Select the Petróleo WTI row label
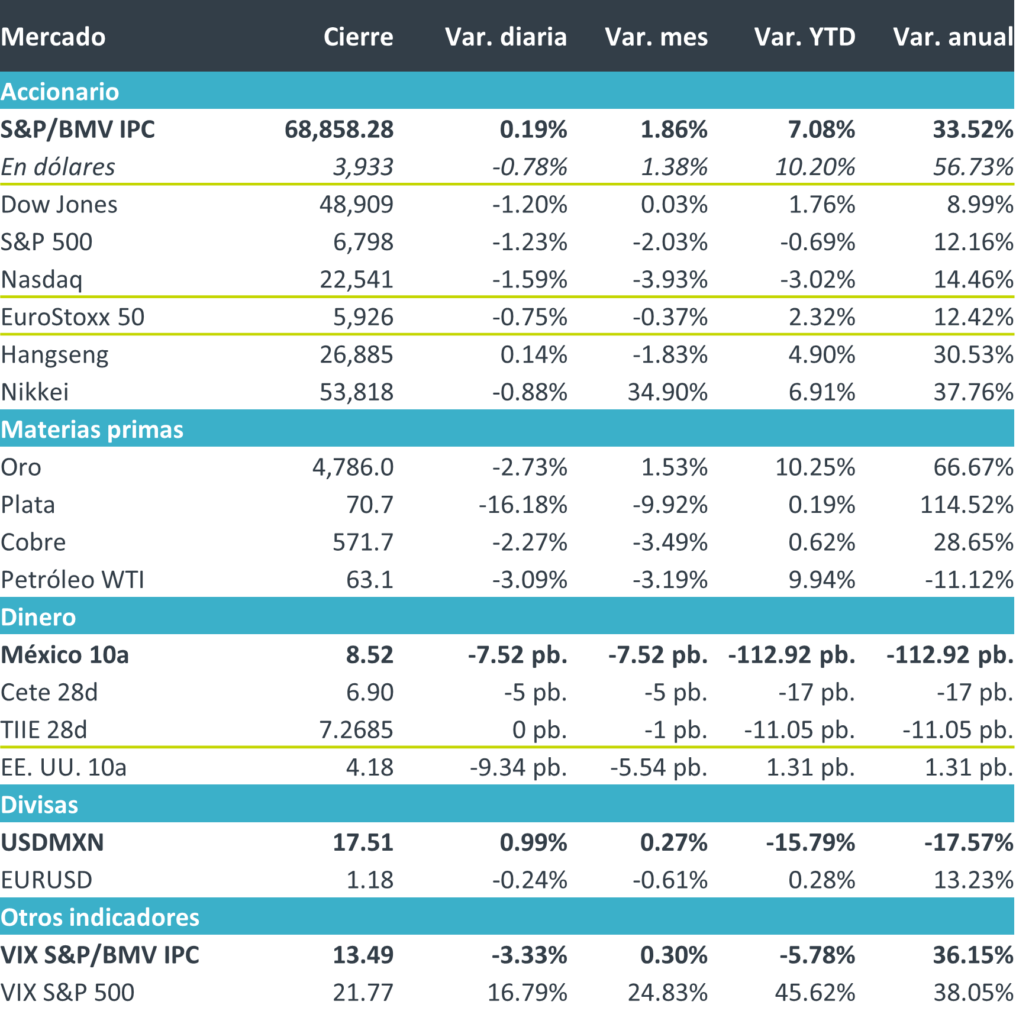The width and height of the screenshot is (1016, 1024). pyautogui.click(x=73, y=579)
